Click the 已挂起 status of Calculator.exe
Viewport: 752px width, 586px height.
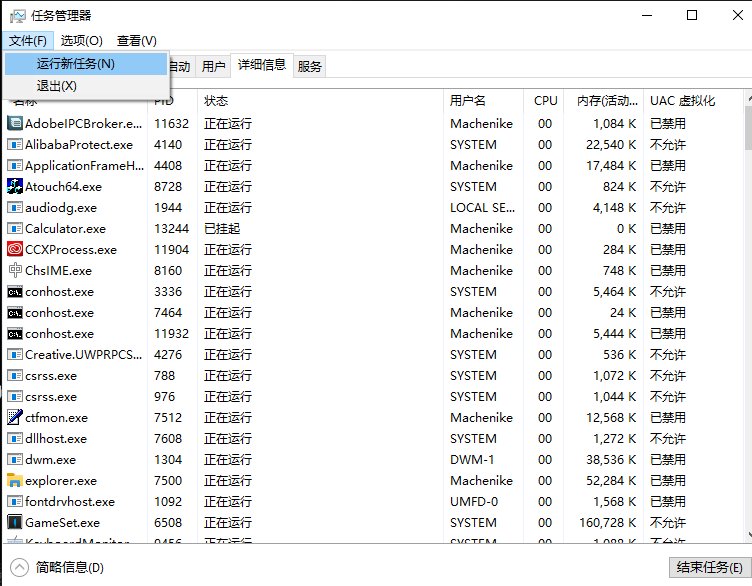(222, 229)
